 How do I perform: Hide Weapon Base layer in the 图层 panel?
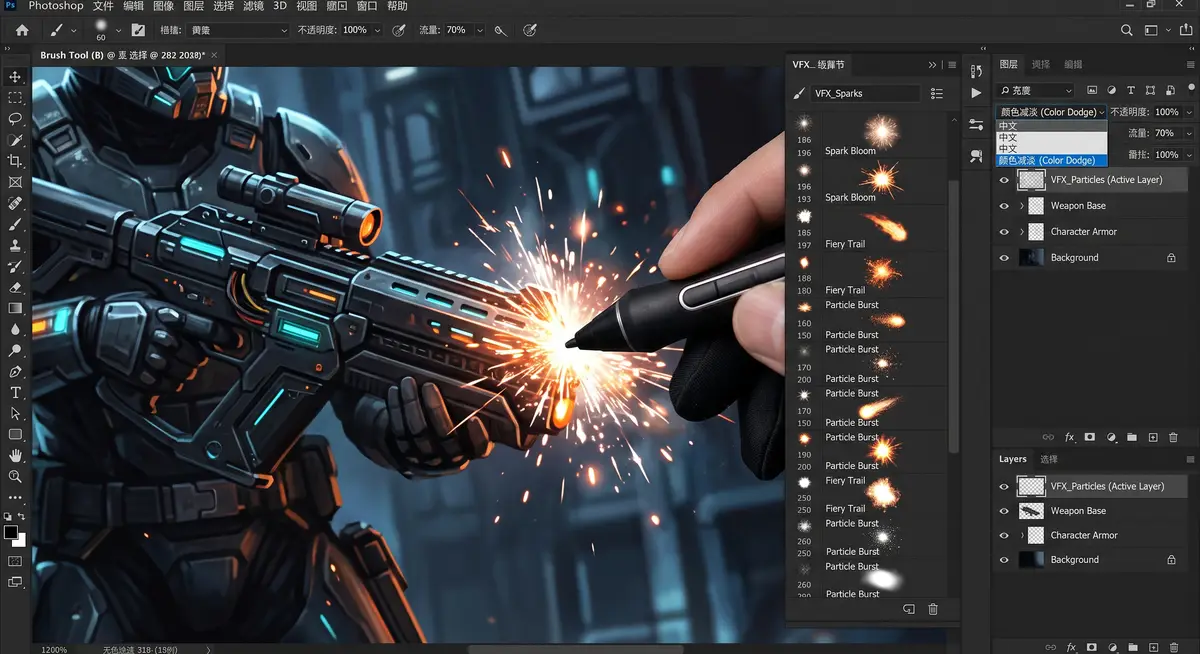1004,206
